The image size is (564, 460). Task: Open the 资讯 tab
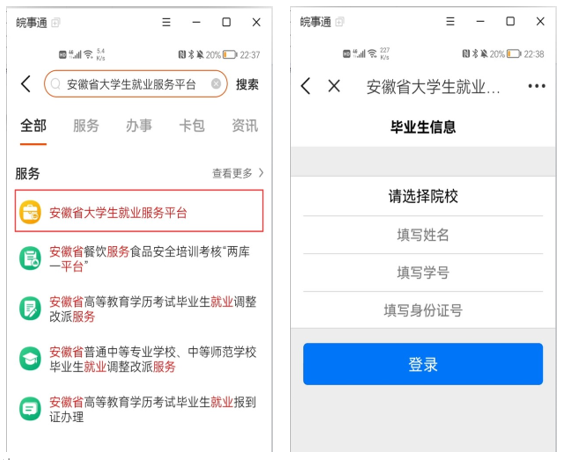coord(245,126)
